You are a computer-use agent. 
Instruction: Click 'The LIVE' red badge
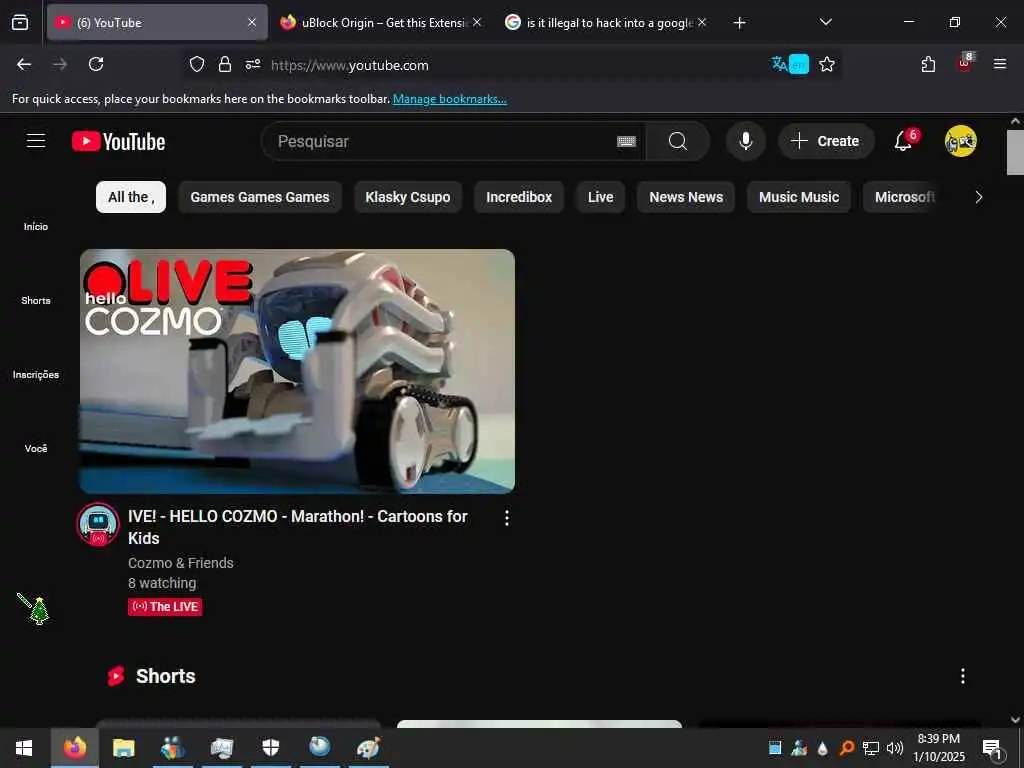pos(165,607)
